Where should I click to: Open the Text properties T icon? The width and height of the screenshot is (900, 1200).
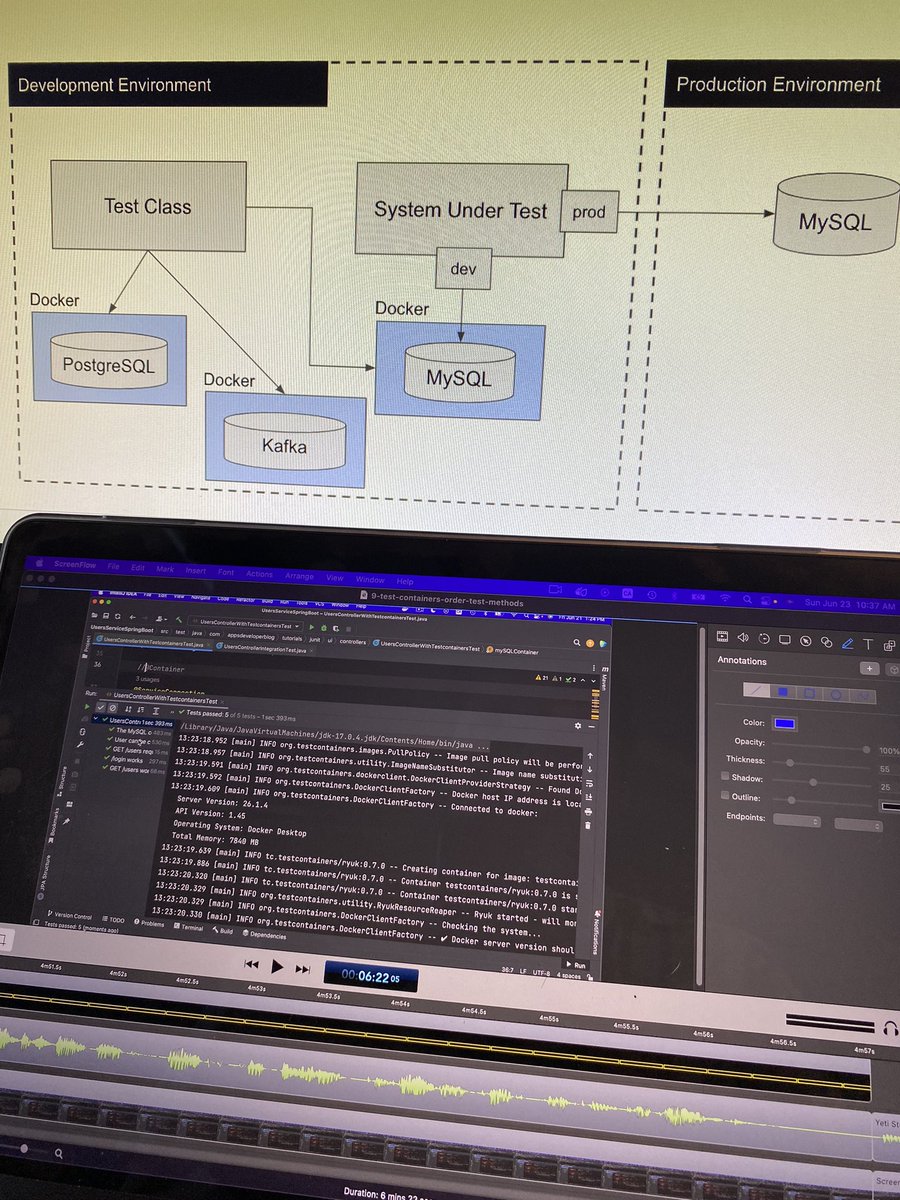[x=868, y=643]
